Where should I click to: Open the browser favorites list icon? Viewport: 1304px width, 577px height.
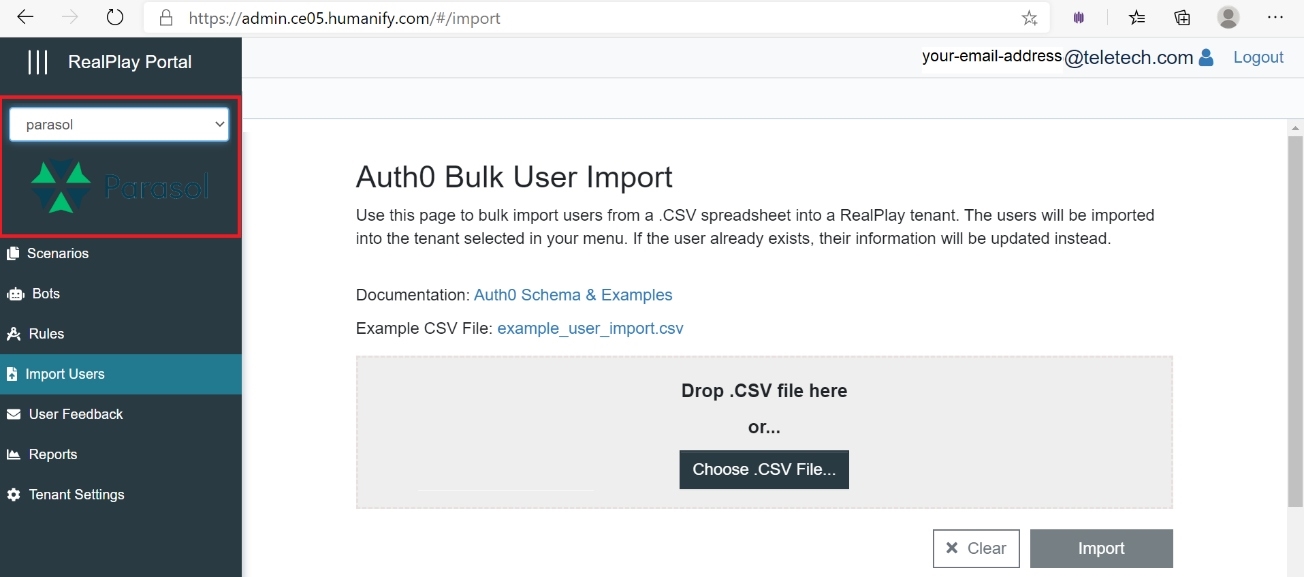(x=1137, y=17)
